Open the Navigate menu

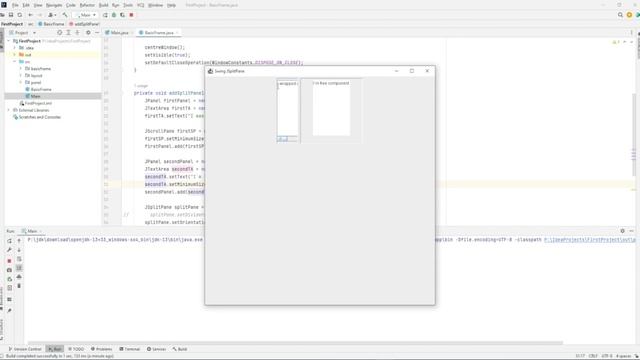(x=54, y=5)
